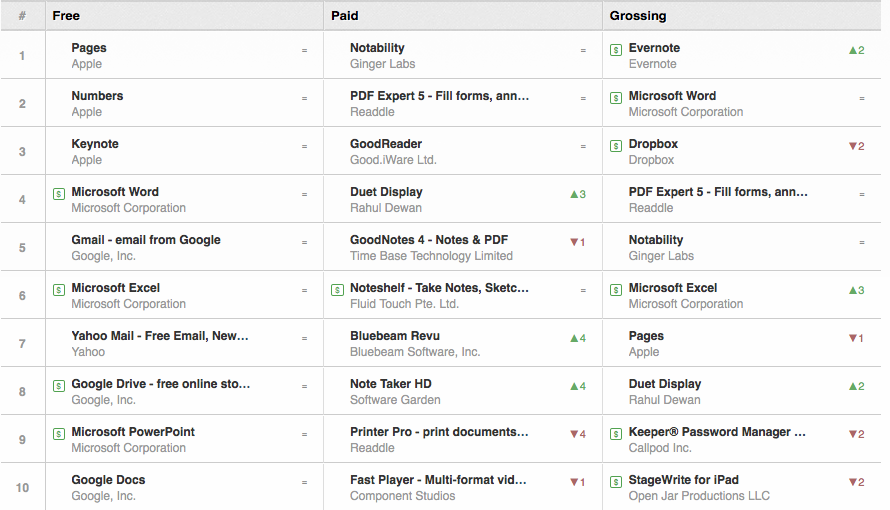Viewport: 890px width, 510px height.
Task: Open GoodNotes 4 - Notes & PDF
Action: pyautogui.click(x=429, y=240)
